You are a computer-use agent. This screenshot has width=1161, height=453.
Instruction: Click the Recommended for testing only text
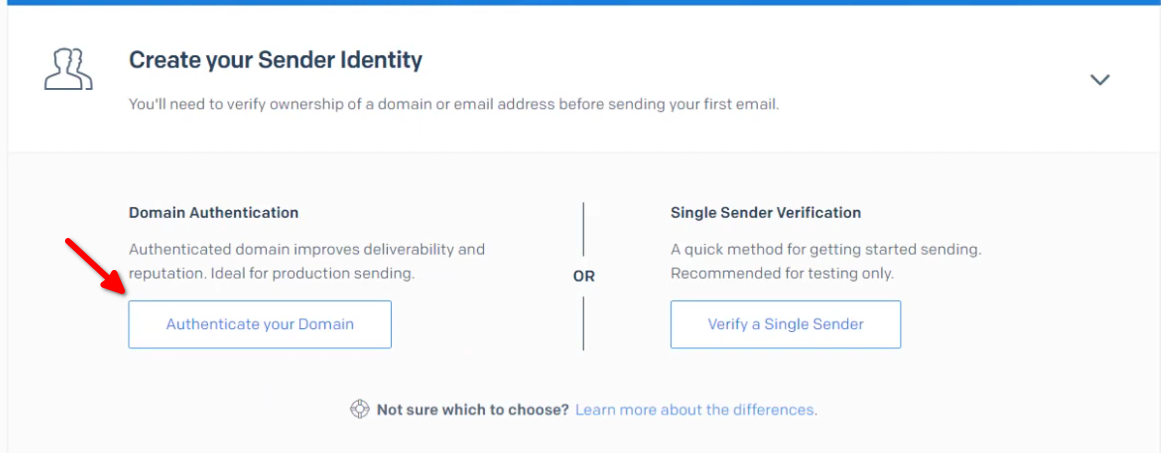pos(782,274)
